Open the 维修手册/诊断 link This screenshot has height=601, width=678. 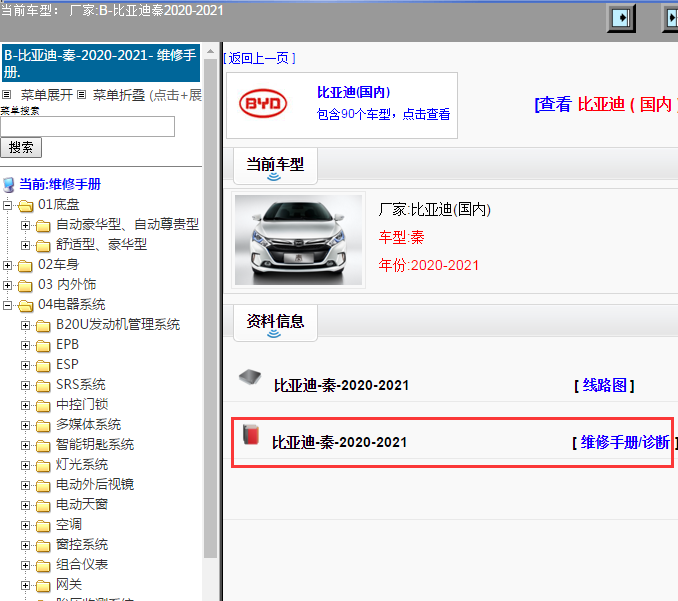pos(625,442)
